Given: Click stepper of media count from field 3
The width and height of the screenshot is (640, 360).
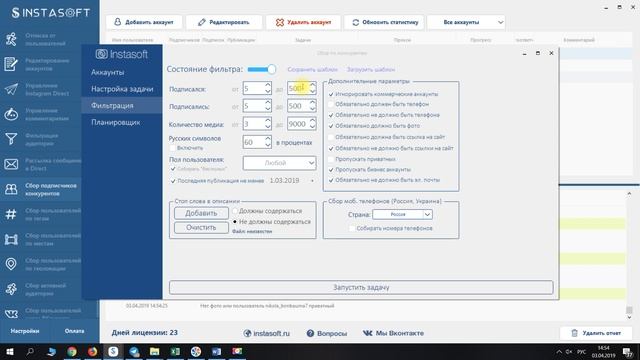Looking at the screenshot, I should click(267, 124).
